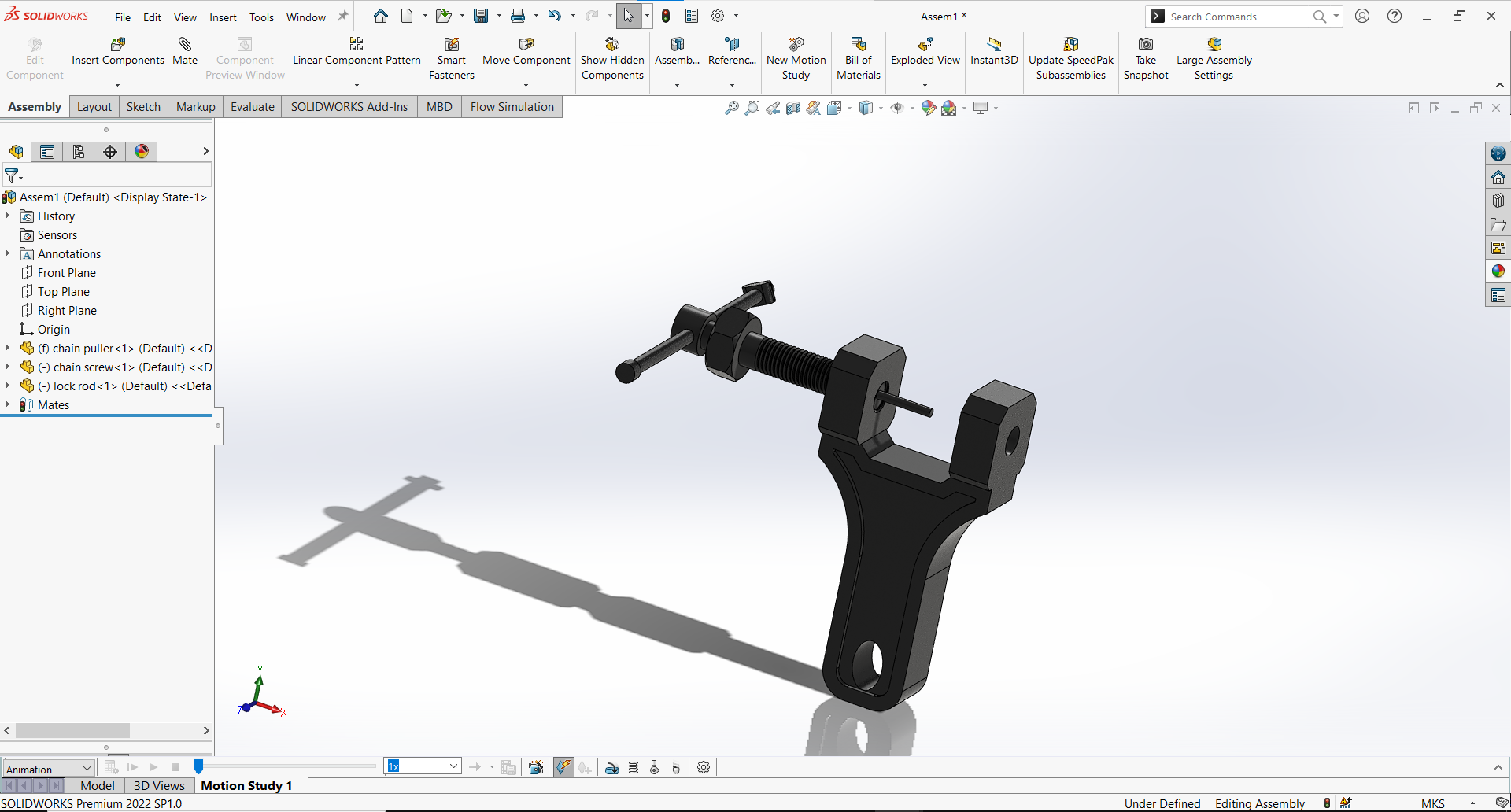The width and height of the screenshot is (1511, 812).
Task: Expand chain puller component tree
Action: [8, 348]
